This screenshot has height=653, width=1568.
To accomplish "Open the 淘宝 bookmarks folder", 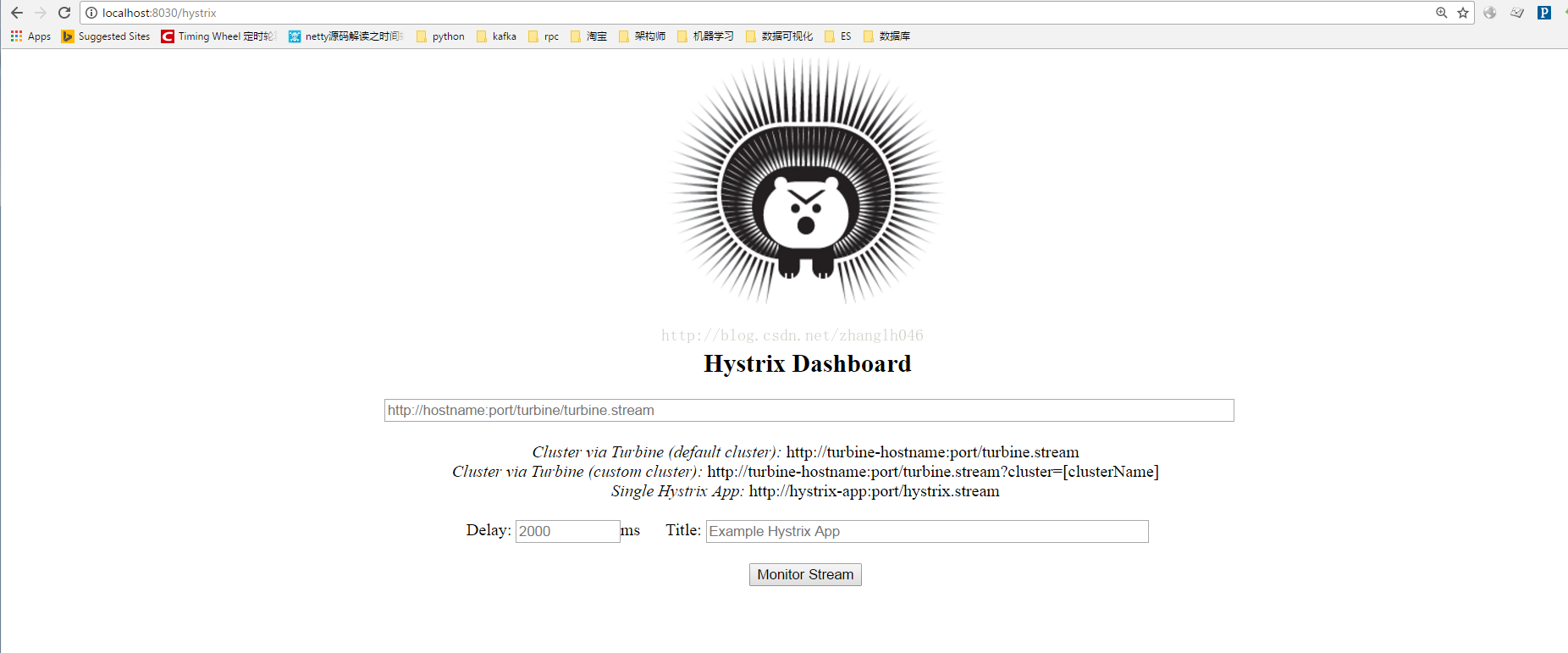I will (588, 36).
